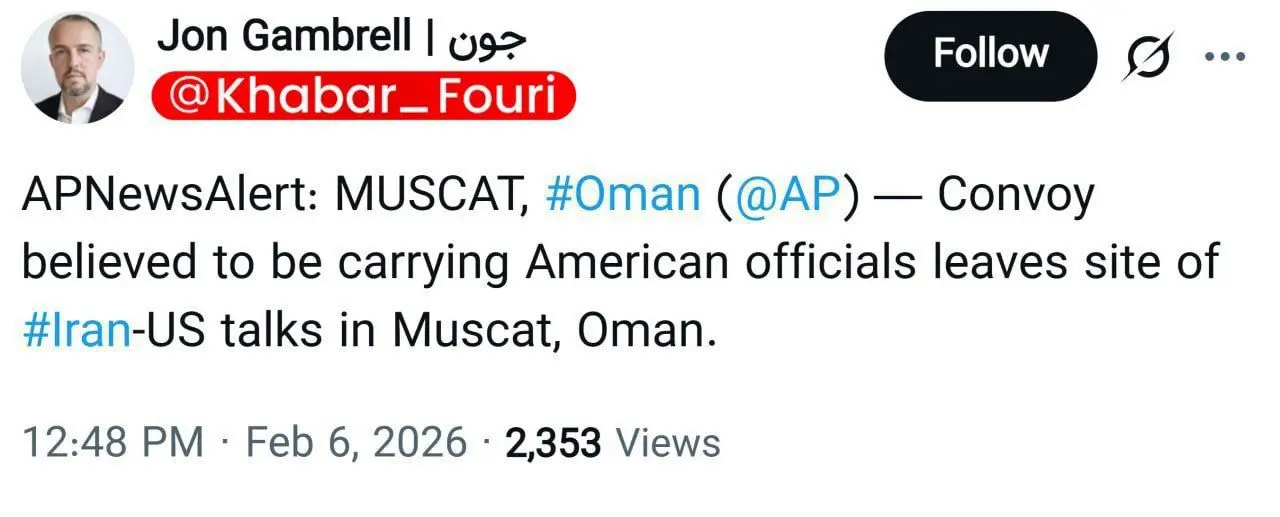
Task: Click the phrase American officials
Action: [720, 262]
